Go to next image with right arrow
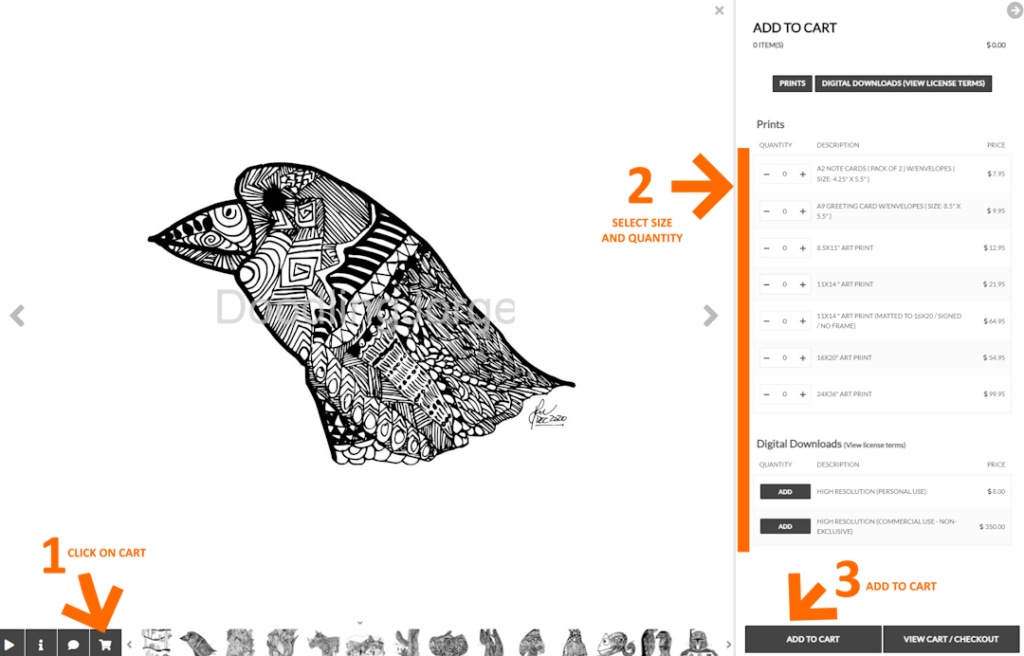This screenshot has width=1024, height=656. tap(711, 316)
